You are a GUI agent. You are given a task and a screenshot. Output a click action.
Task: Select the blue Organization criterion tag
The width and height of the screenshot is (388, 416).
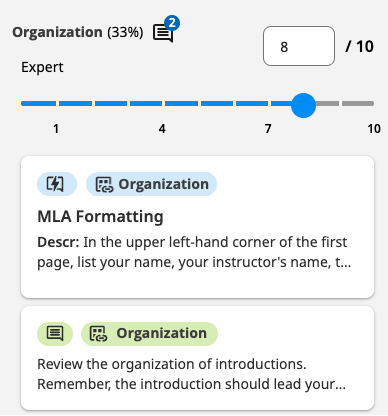[151, 184]
